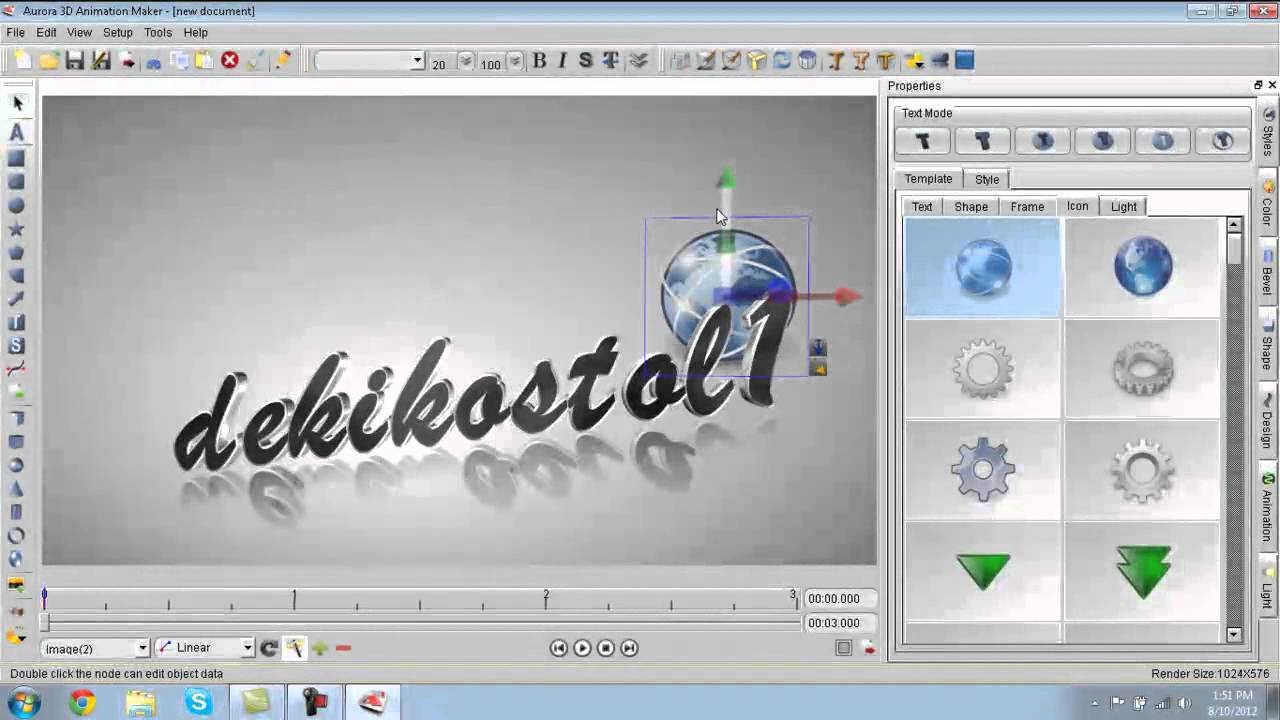Click the export icon at timeline right end
Screen dimensions: 1280x720
[x=868, y=648]
